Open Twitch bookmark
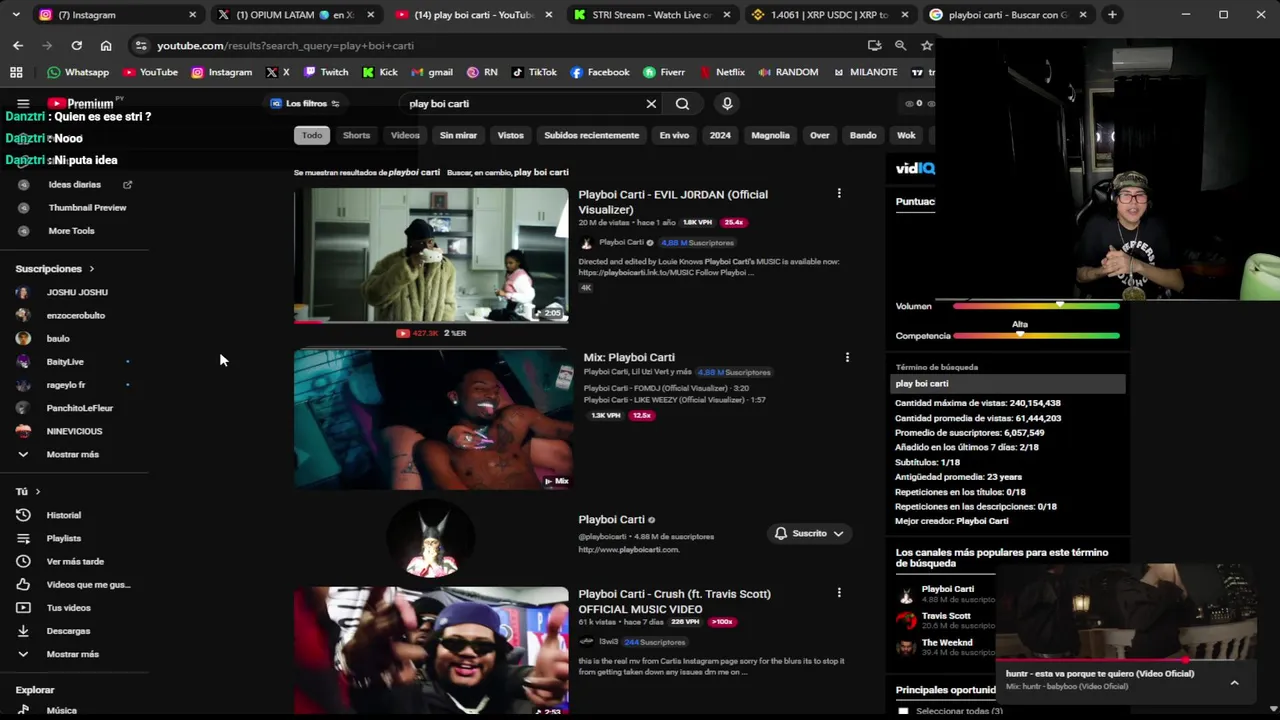 click(326, 72)
